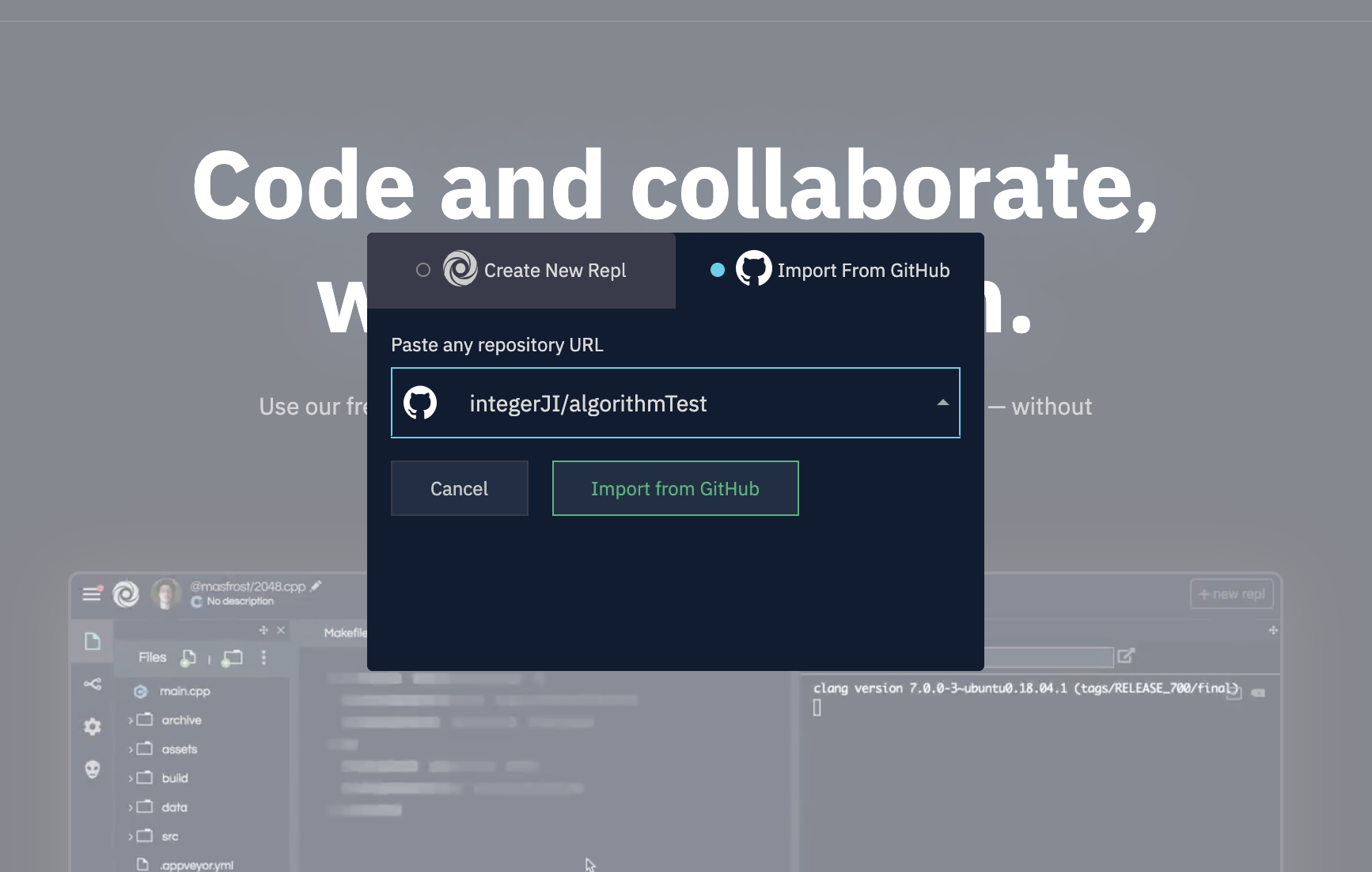1372x872 pixels.
Task: Open the version control share icon in sidebar
Action: (x=93, y=684)
